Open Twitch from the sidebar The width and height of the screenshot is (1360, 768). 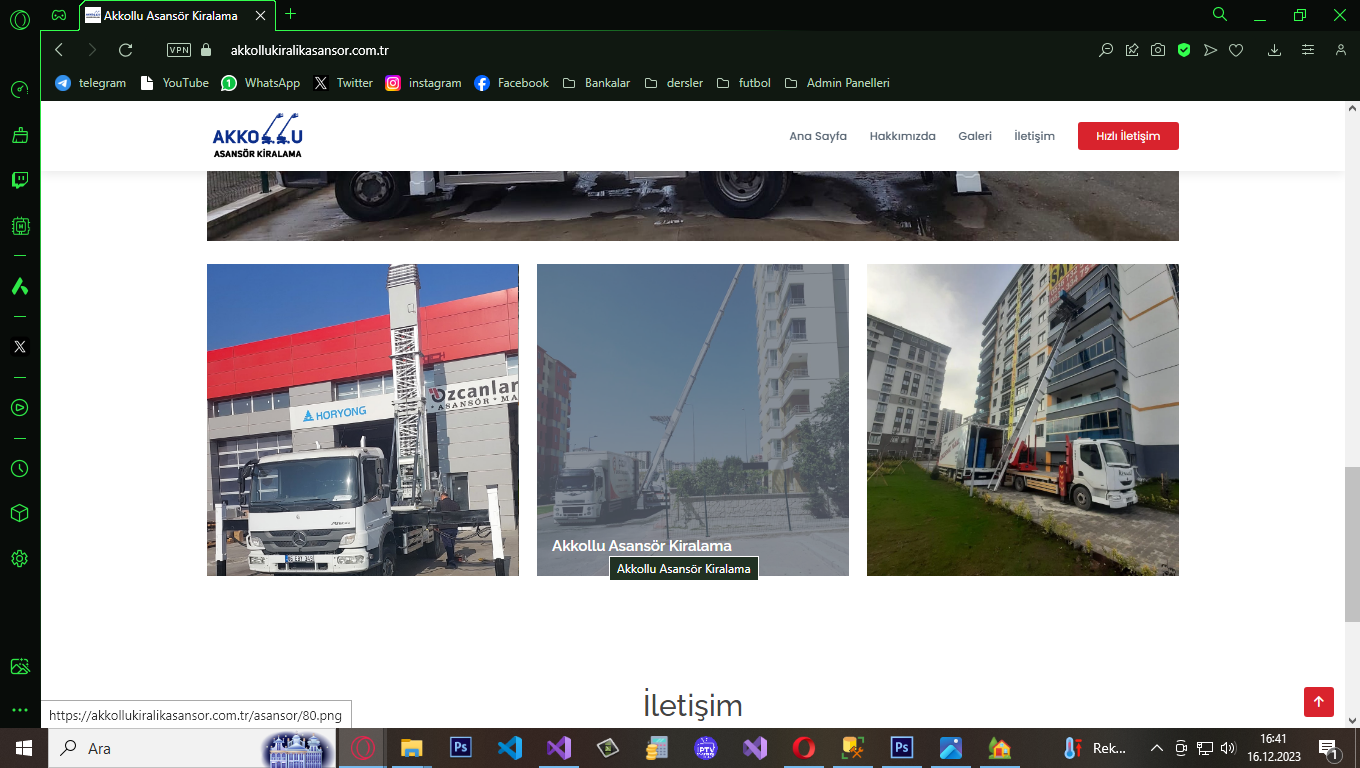tap(19, 180)
